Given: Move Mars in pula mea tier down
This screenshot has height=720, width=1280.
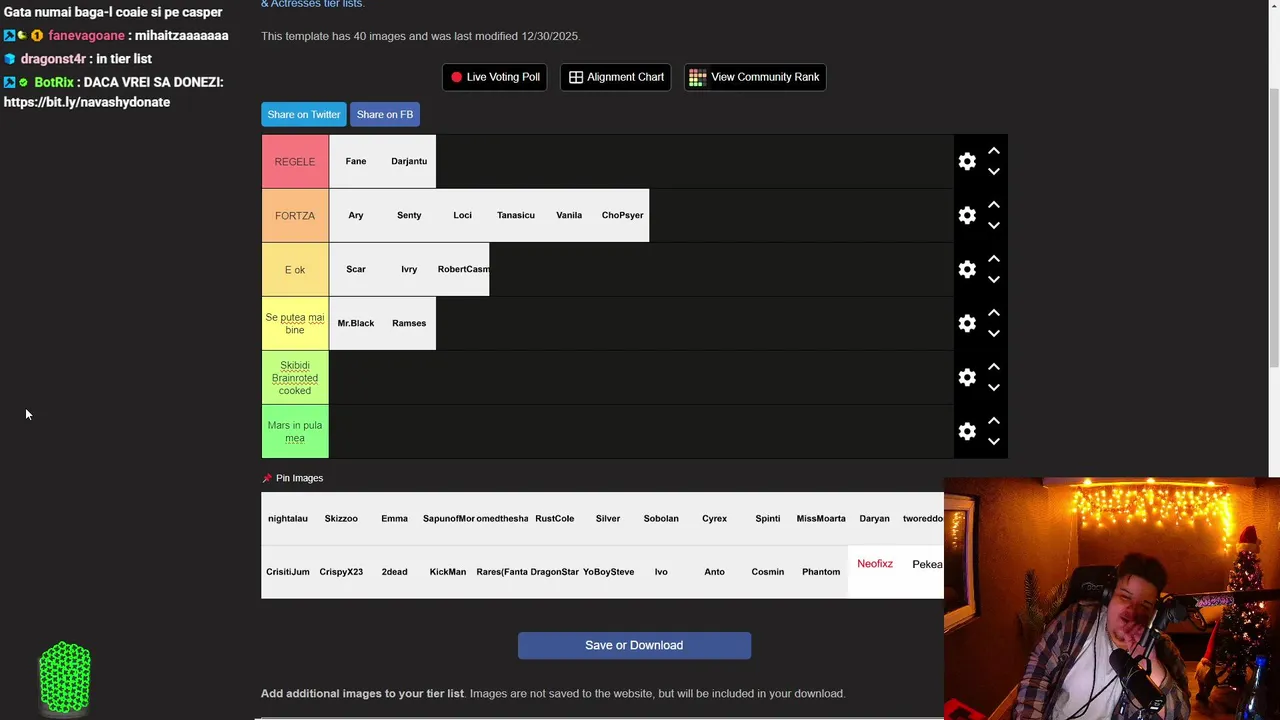Looking at the screenshot, I should [994, 441].
